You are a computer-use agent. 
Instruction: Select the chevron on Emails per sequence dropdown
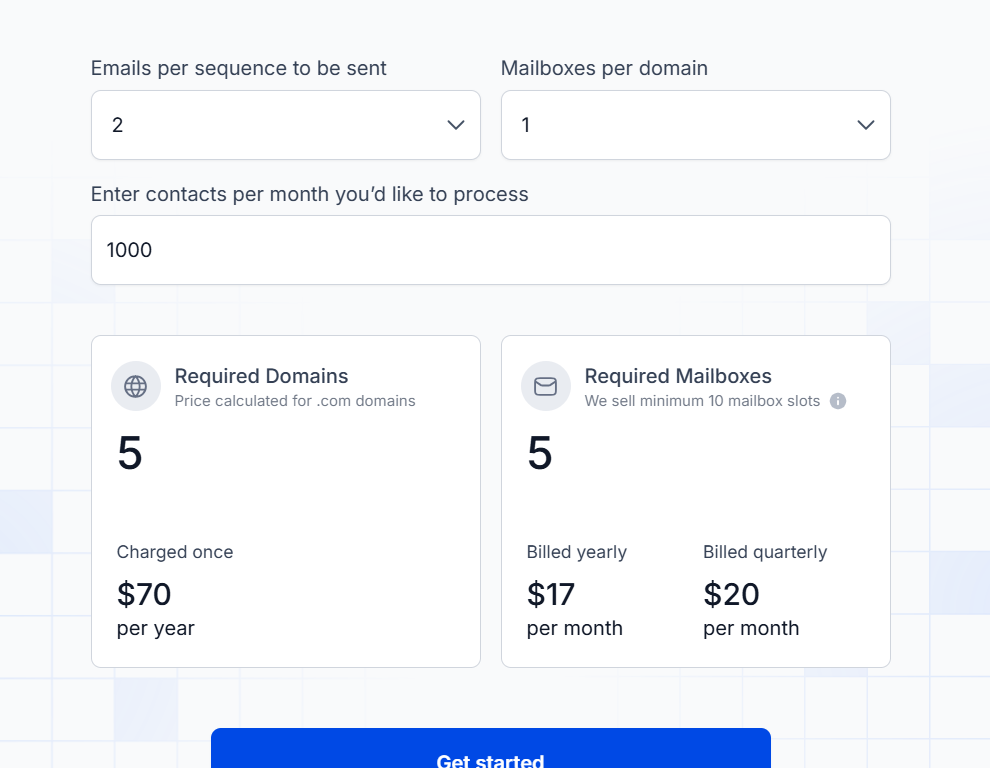(455, 125)
